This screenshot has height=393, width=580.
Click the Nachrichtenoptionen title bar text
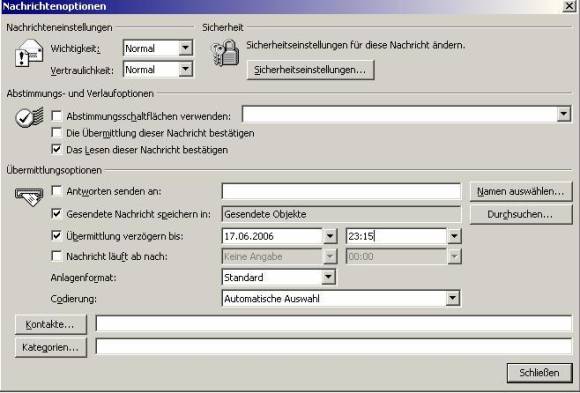(x=54, y=6)
